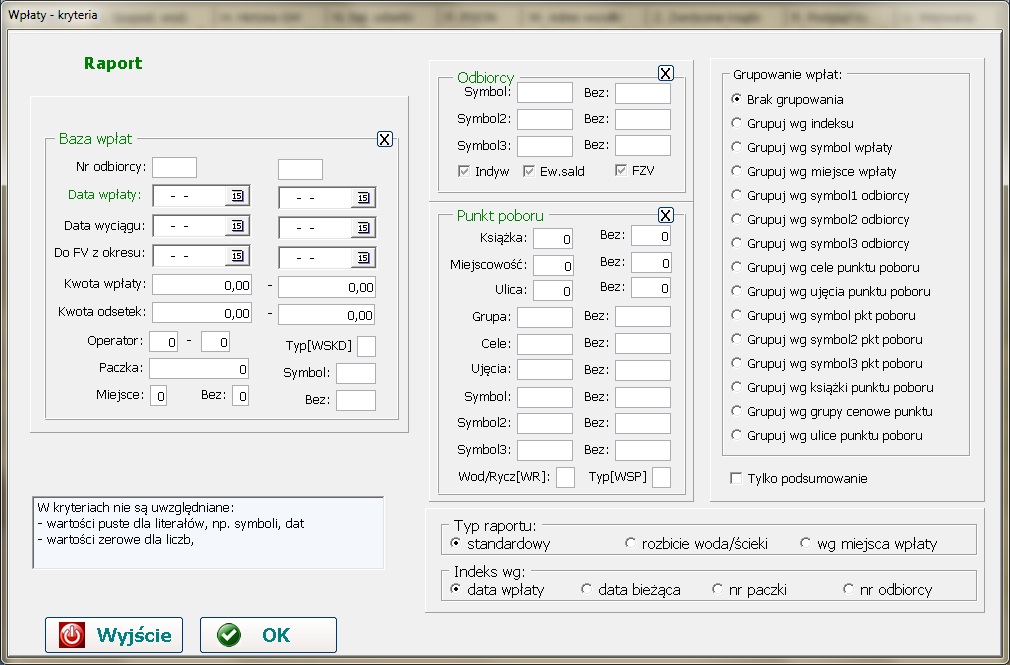
Task: Open calendar for first Data wyciągu field
Action: coord(237,227)
